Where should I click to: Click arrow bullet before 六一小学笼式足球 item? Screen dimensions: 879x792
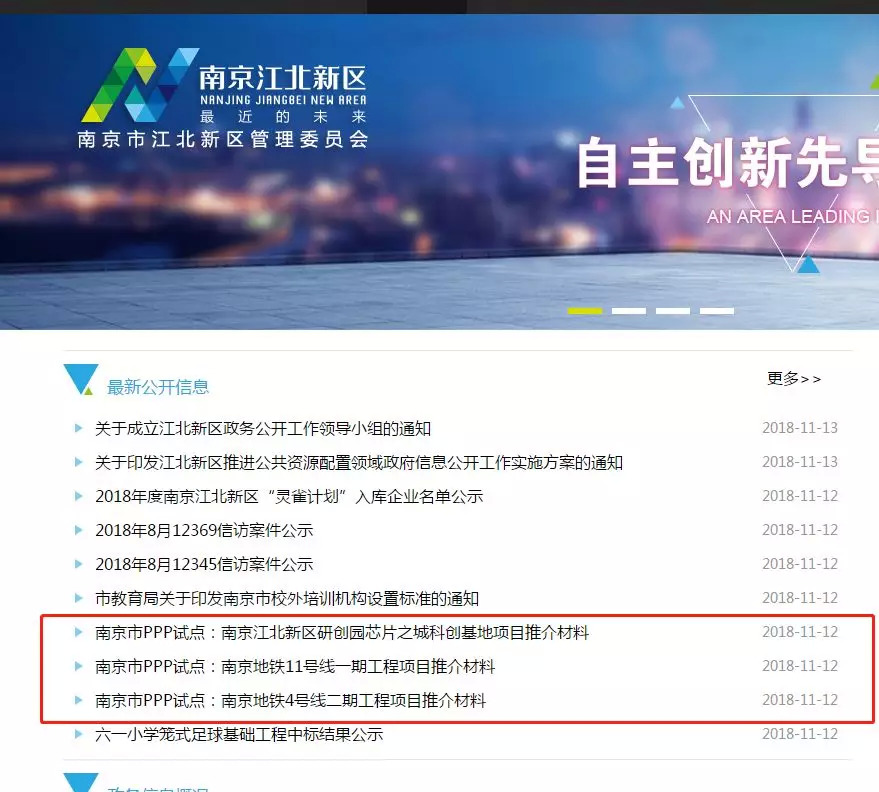click(x=79, y=734)
